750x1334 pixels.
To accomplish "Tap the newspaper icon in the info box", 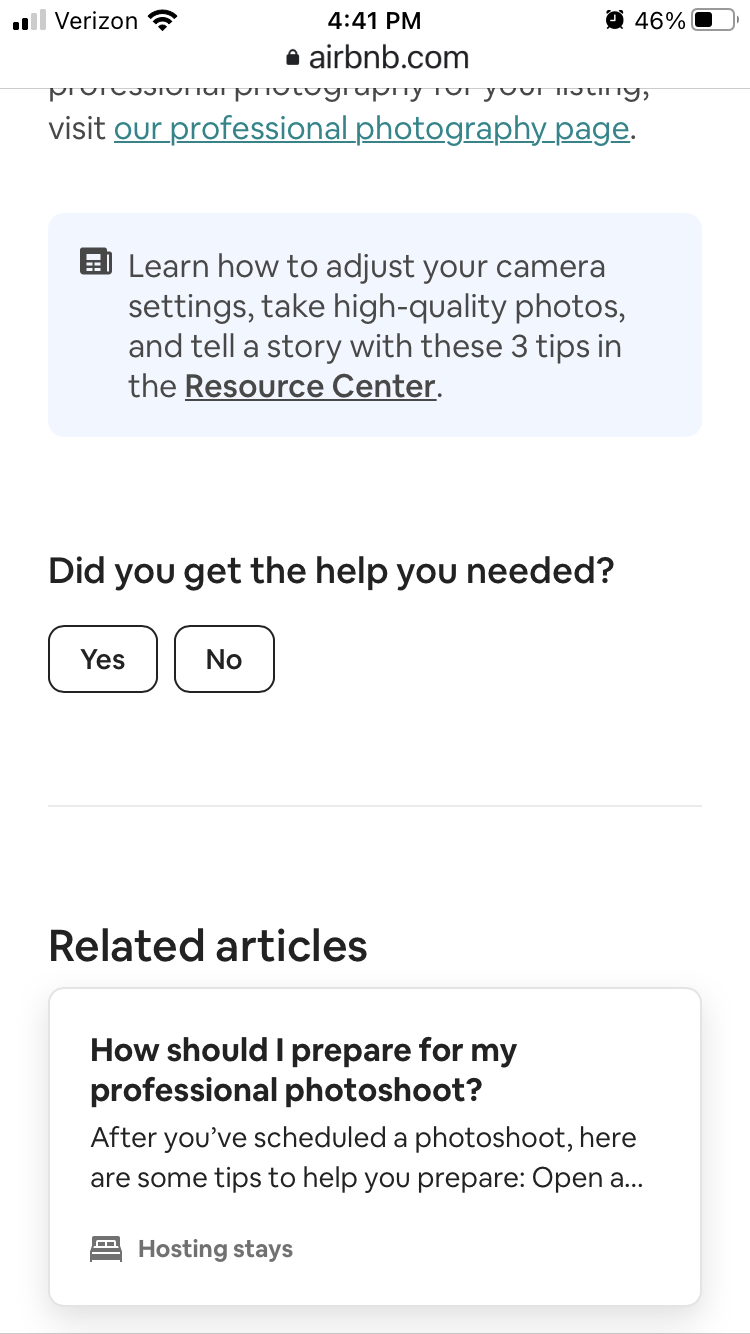I will pos(96,263).
